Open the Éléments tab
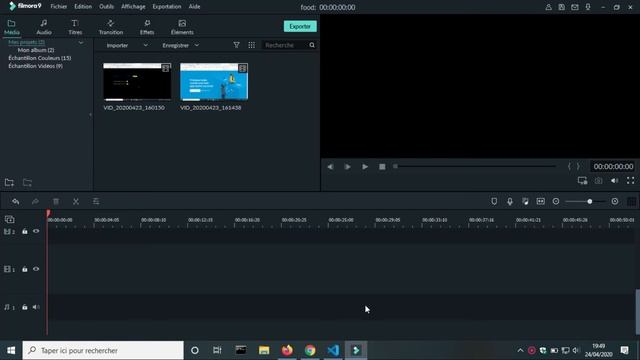The width and height of the screenshot is (640, 360). click(182, 27)
